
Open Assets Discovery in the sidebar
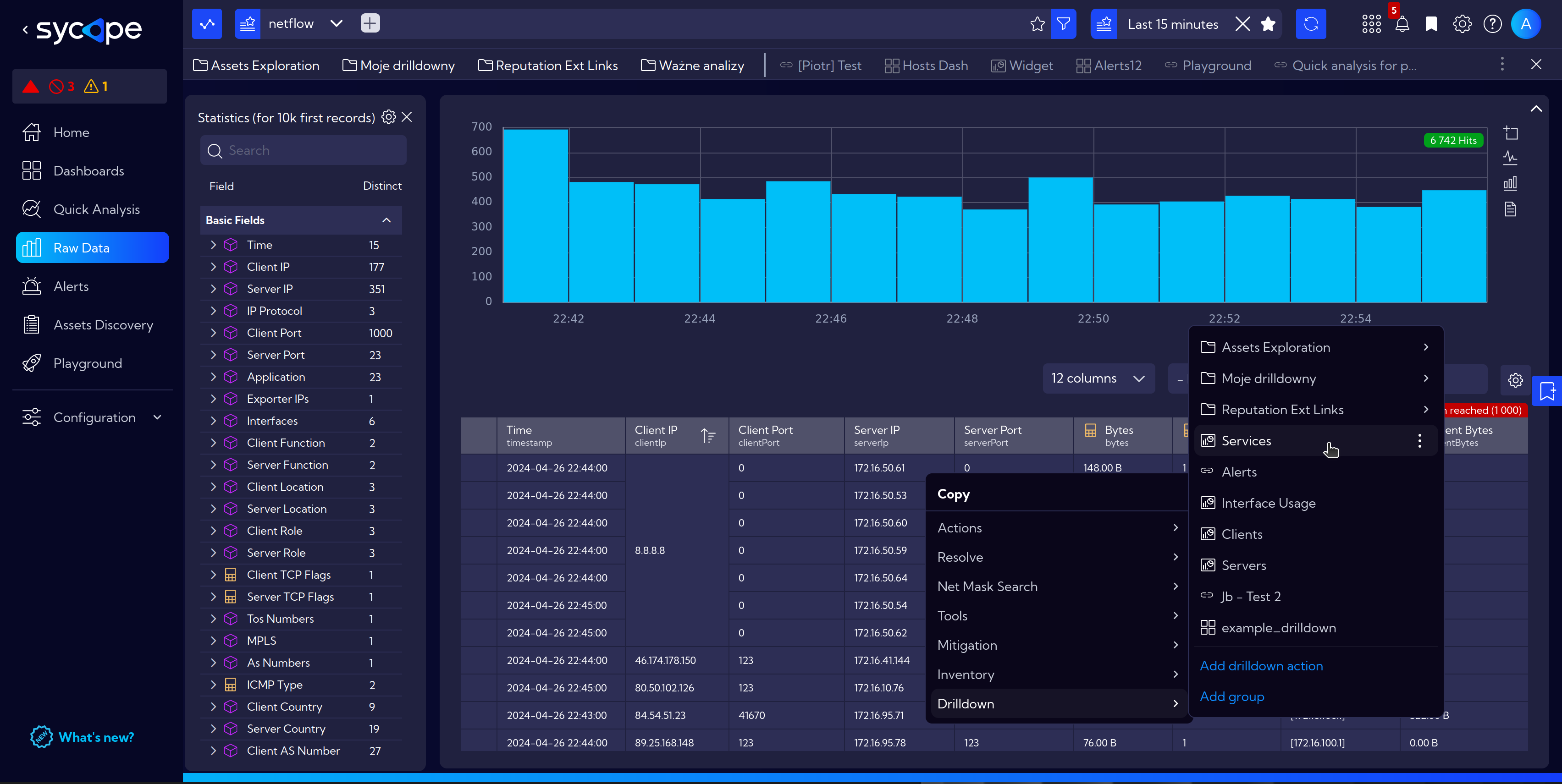click(x=92, y=325)
